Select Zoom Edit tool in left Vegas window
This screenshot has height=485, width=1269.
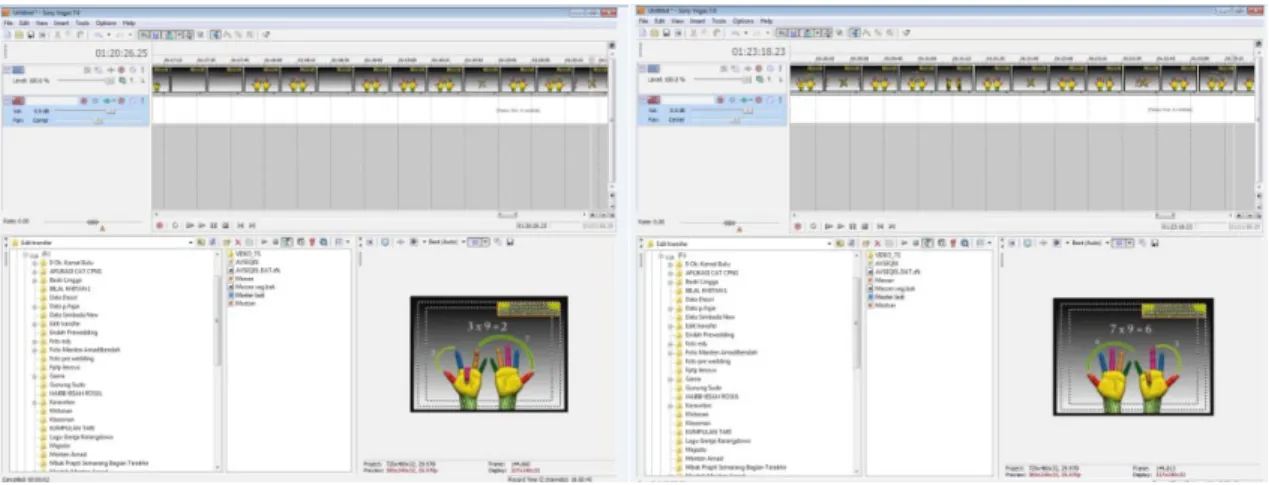pos(249,35)
